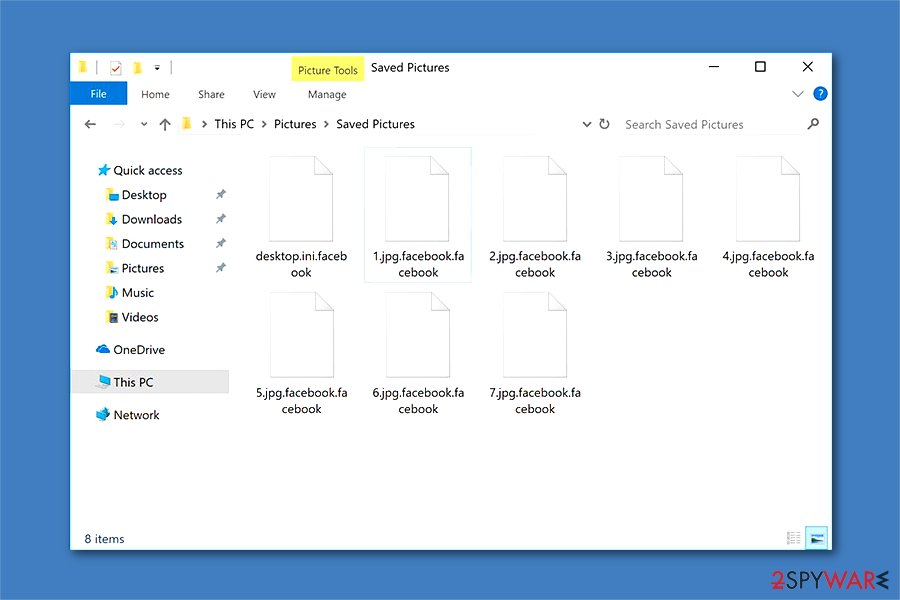
Task: Click the pin icon next to Pictures
Action: (220, 268)
